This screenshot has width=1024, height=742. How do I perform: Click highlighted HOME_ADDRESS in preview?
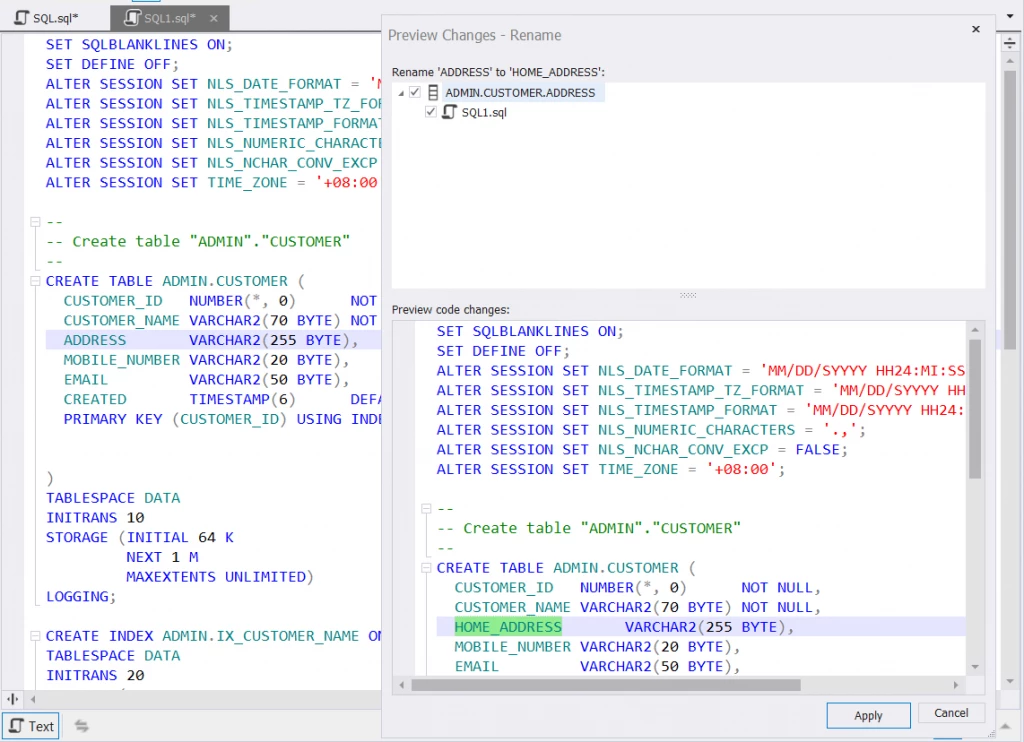[508, 626]
